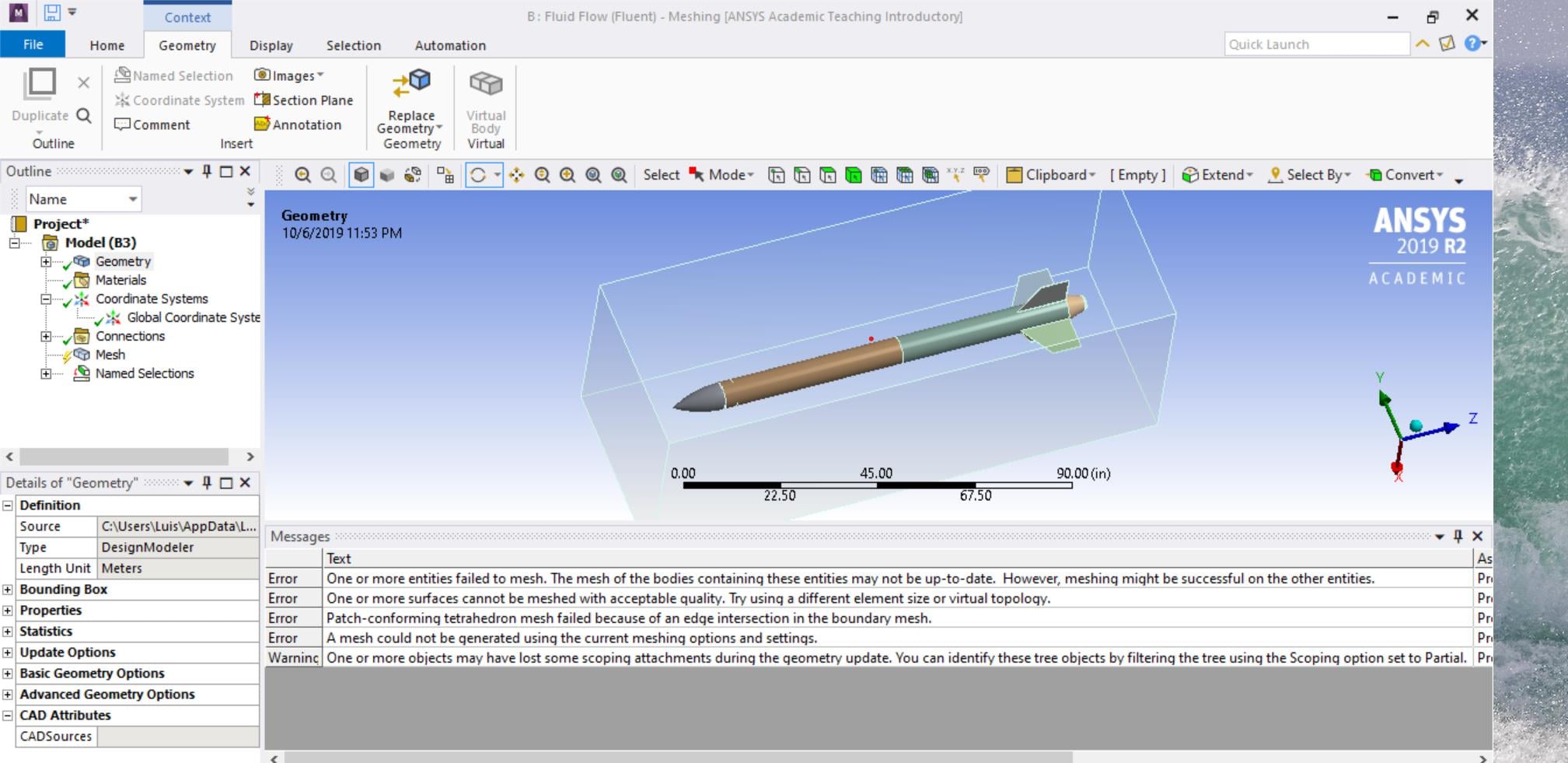Close the Messages panel
This screenshot has width=1568, height=763.
pyautogui.click(x=1478, y=536)
